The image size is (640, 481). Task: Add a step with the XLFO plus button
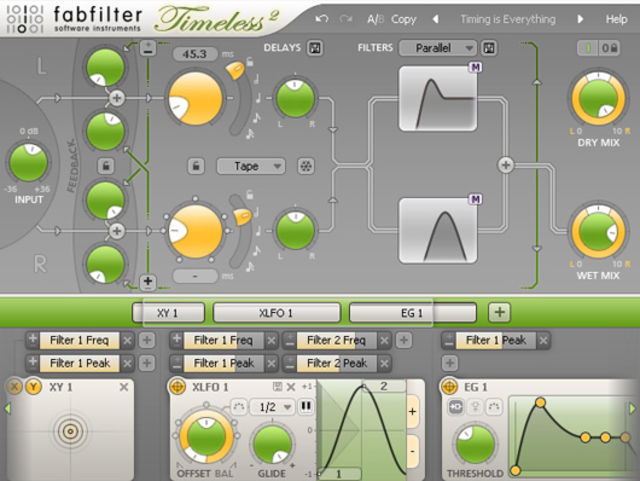point(412,411)
